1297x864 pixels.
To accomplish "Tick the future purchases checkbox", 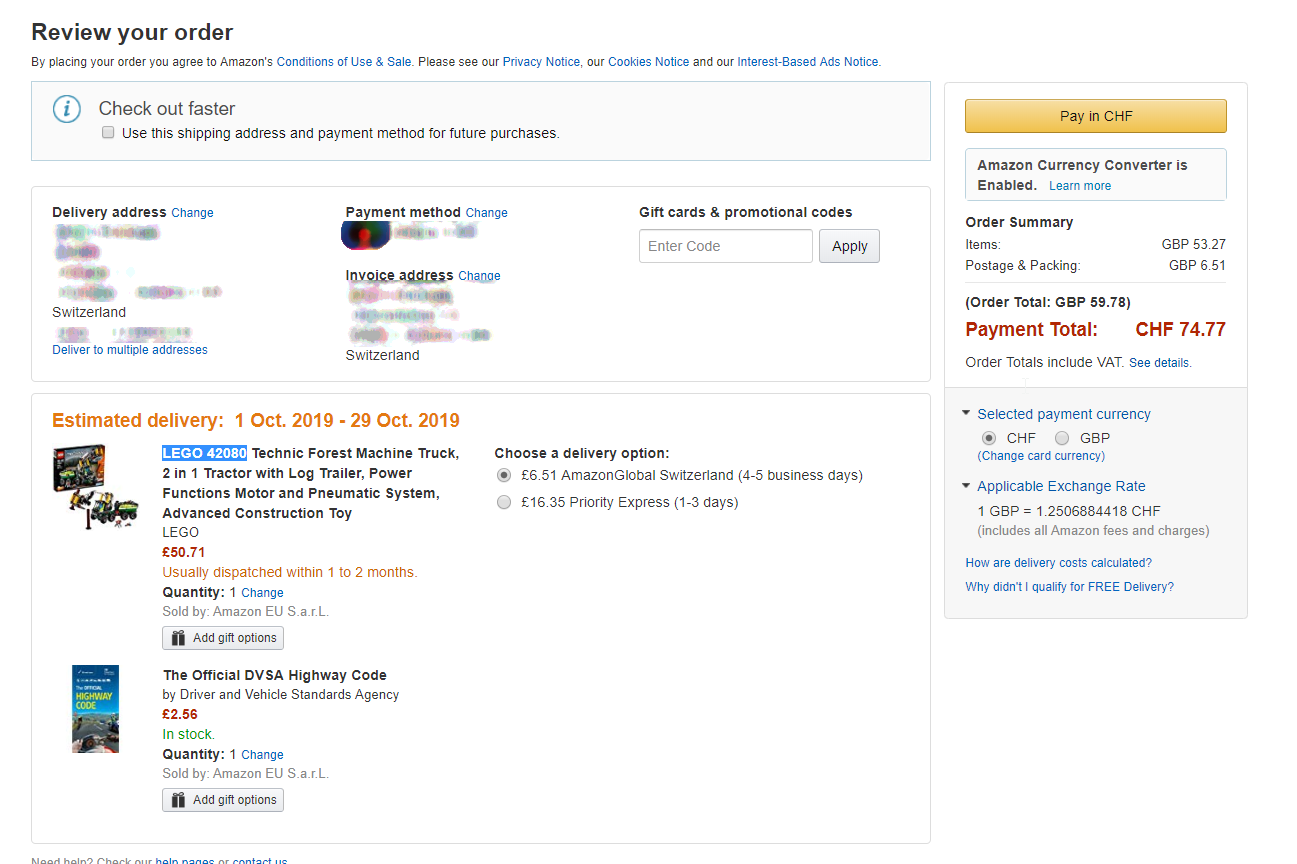I will point(108,133).
